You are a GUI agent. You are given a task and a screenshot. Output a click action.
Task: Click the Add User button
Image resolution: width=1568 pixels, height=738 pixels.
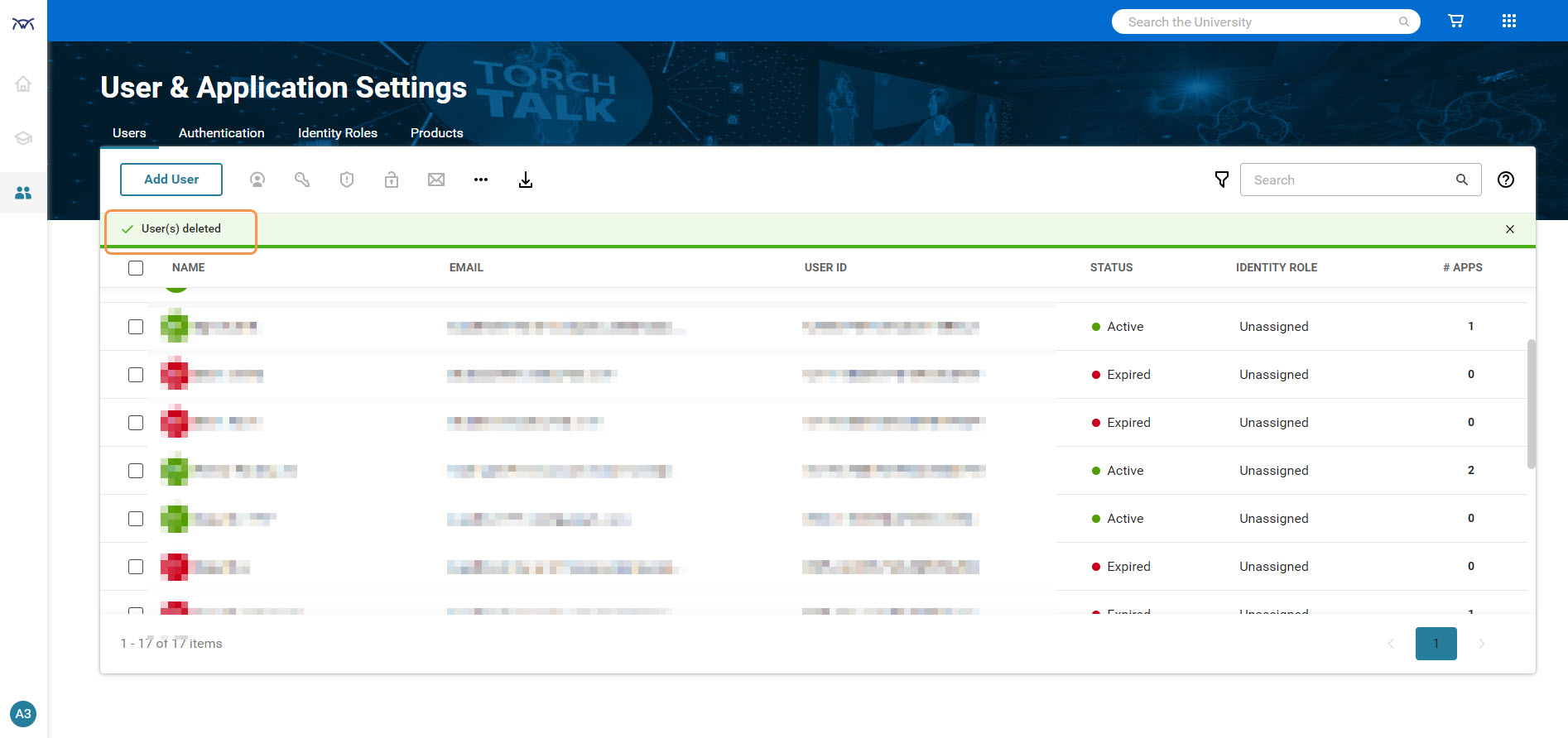171,180
